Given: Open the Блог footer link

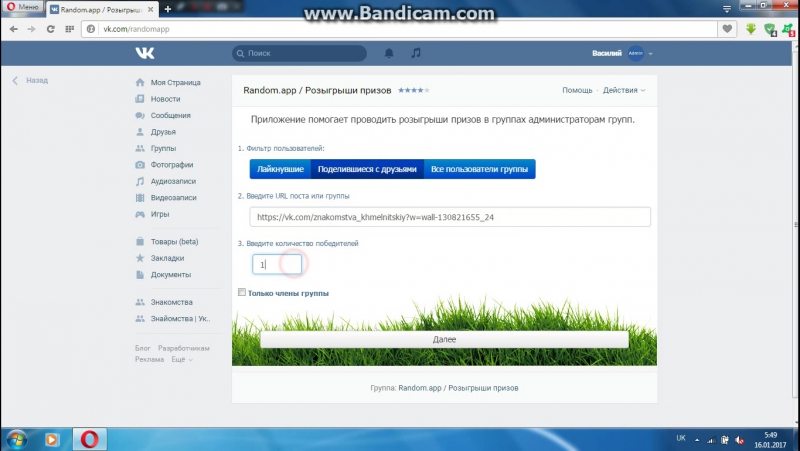Looking at the screenshot, I should pyautogui.click(x=142, y=348).
